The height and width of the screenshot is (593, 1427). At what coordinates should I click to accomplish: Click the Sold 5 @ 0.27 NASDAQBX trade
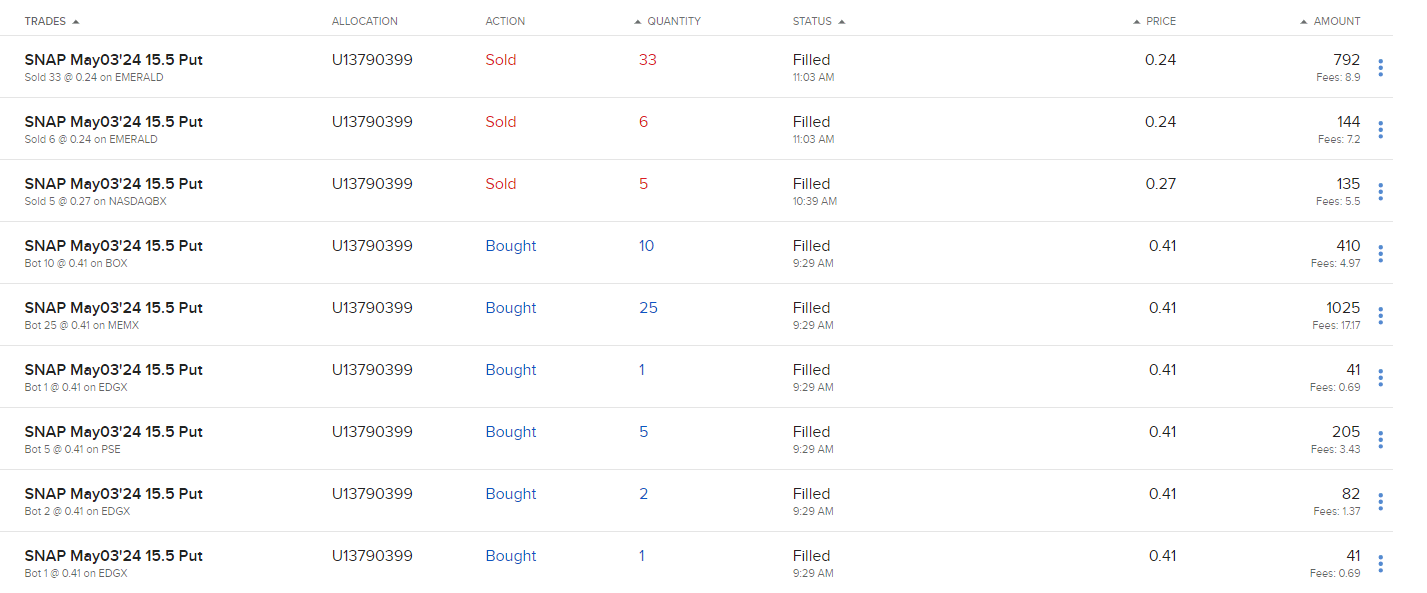point(113,184)
